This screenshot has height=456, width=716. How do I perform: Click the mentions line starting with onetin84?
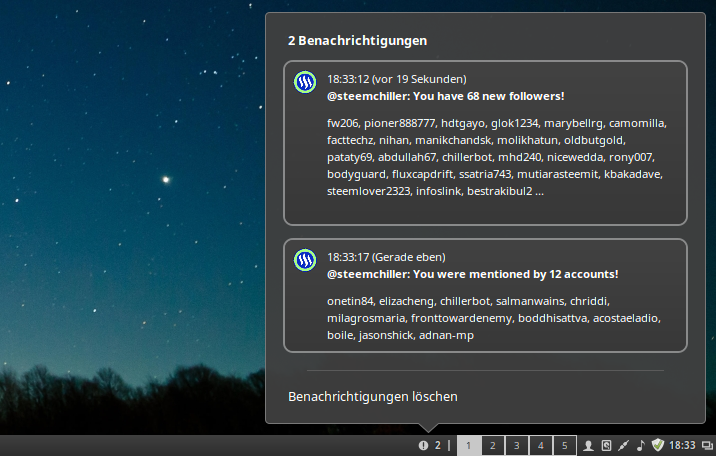(x=468, y=301)
